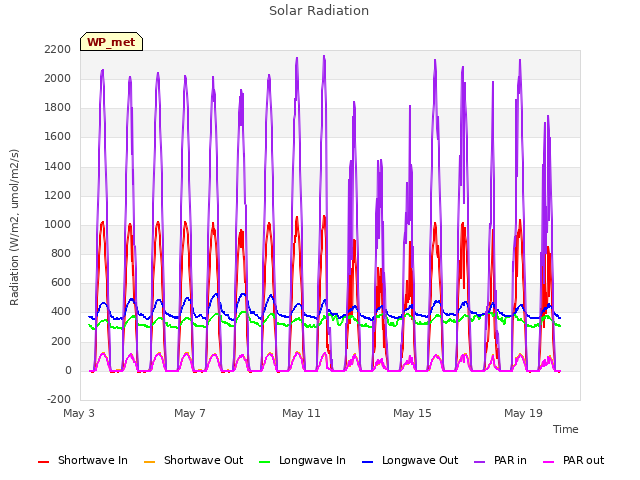This screenshot has height=480, width=640.
Task: Click the red Shortwave In legend swatch
Action: tap(43, 462)
